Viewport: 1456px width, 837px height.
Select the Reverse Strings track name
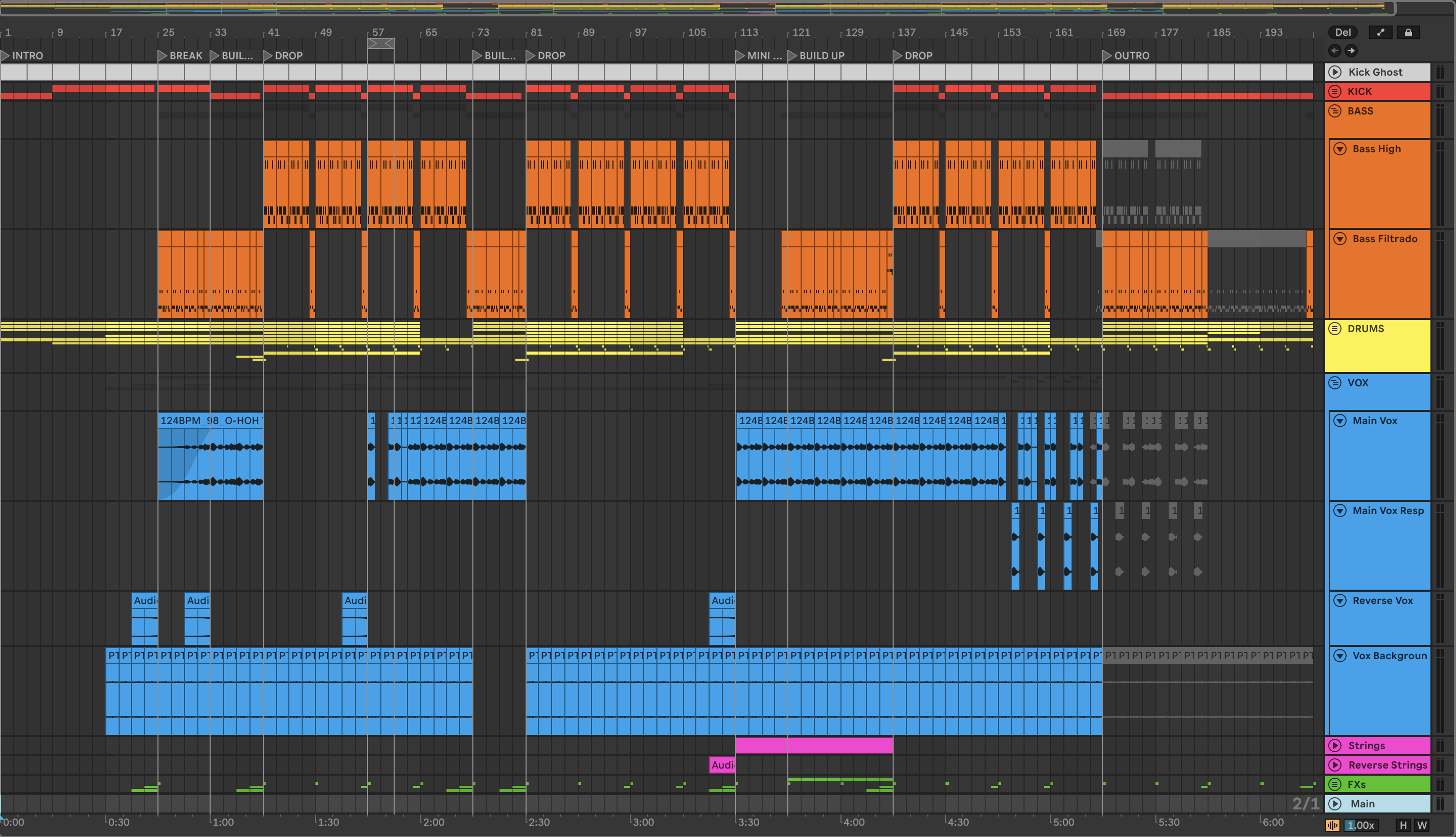click(1387, 765)
